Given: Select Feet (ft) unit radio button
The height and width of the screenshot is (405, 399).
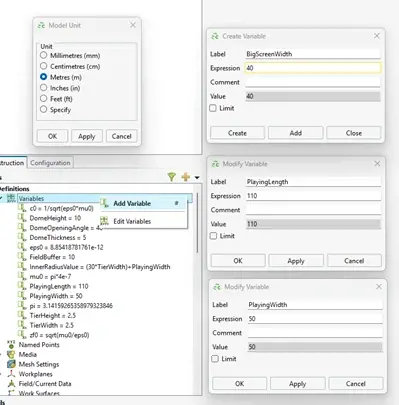Looking at the screenshot, I should 44,98.
